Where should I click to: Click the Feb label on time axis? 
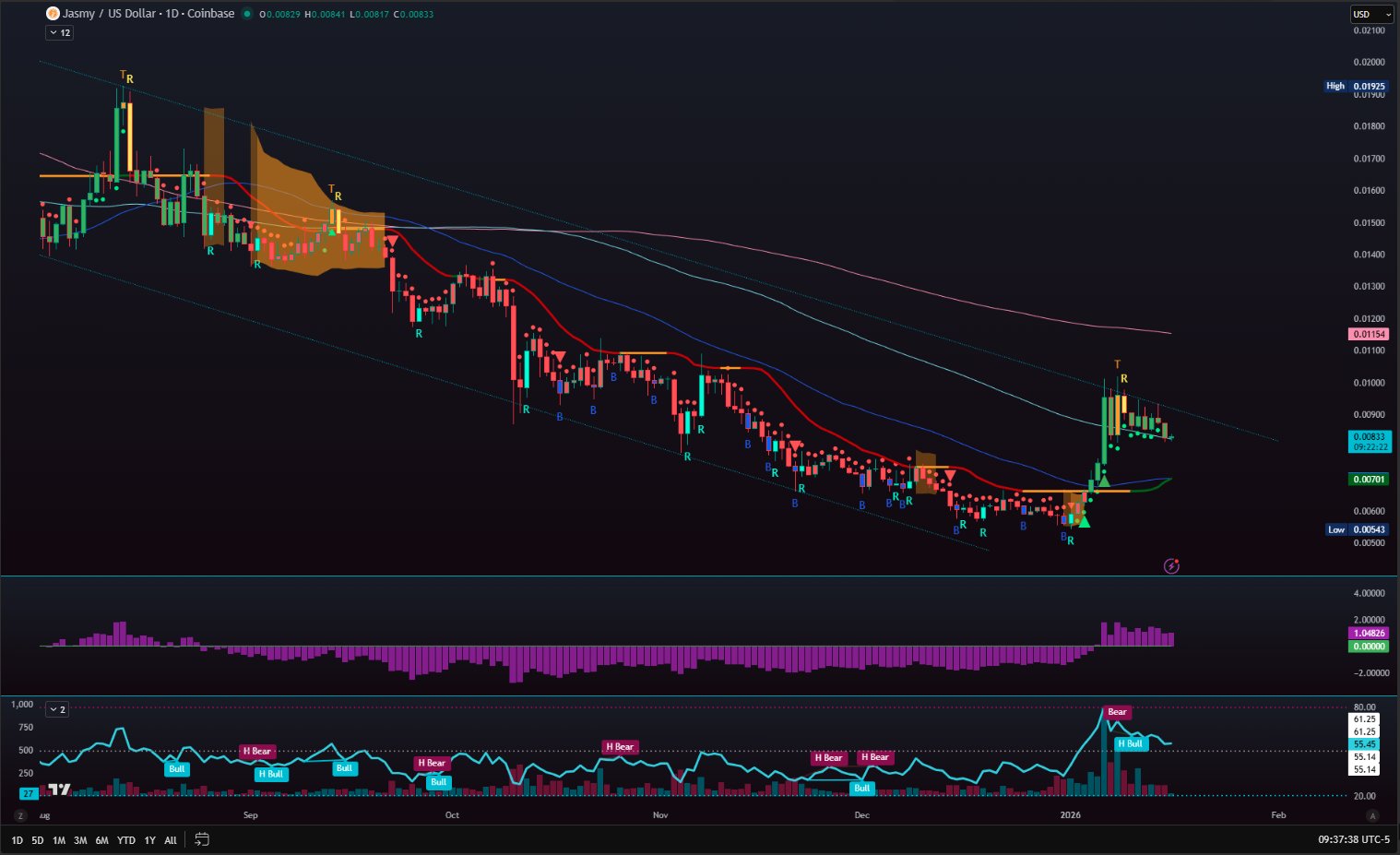click(x=1278, y=815)
